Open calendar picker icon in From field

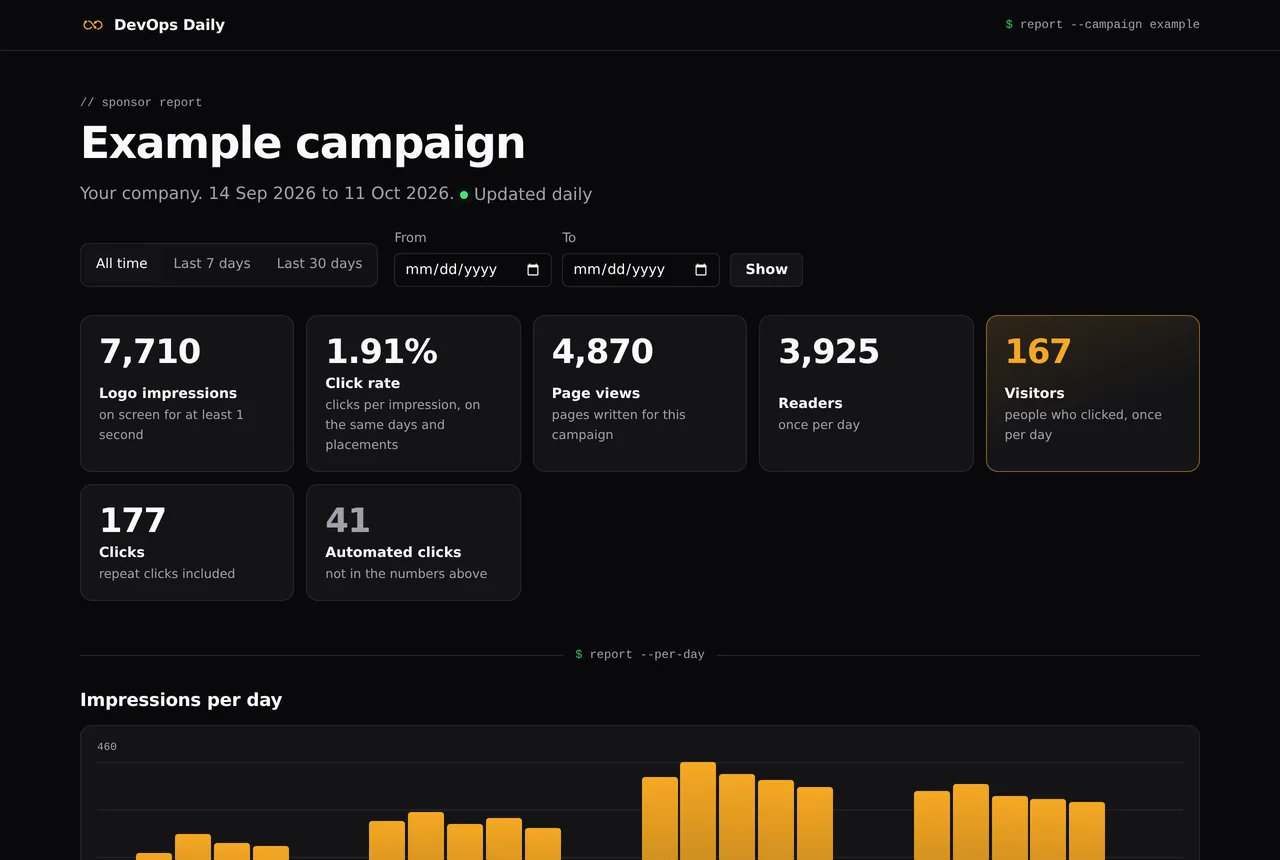(x=533, y=270)
